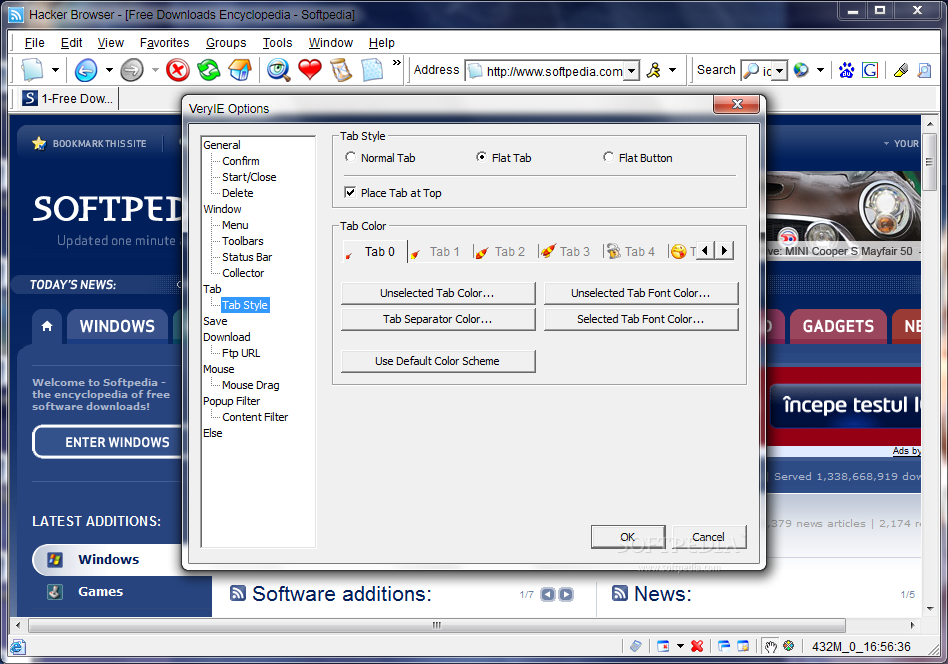
Task: Click the running man go icon
Action: (654, 70)
